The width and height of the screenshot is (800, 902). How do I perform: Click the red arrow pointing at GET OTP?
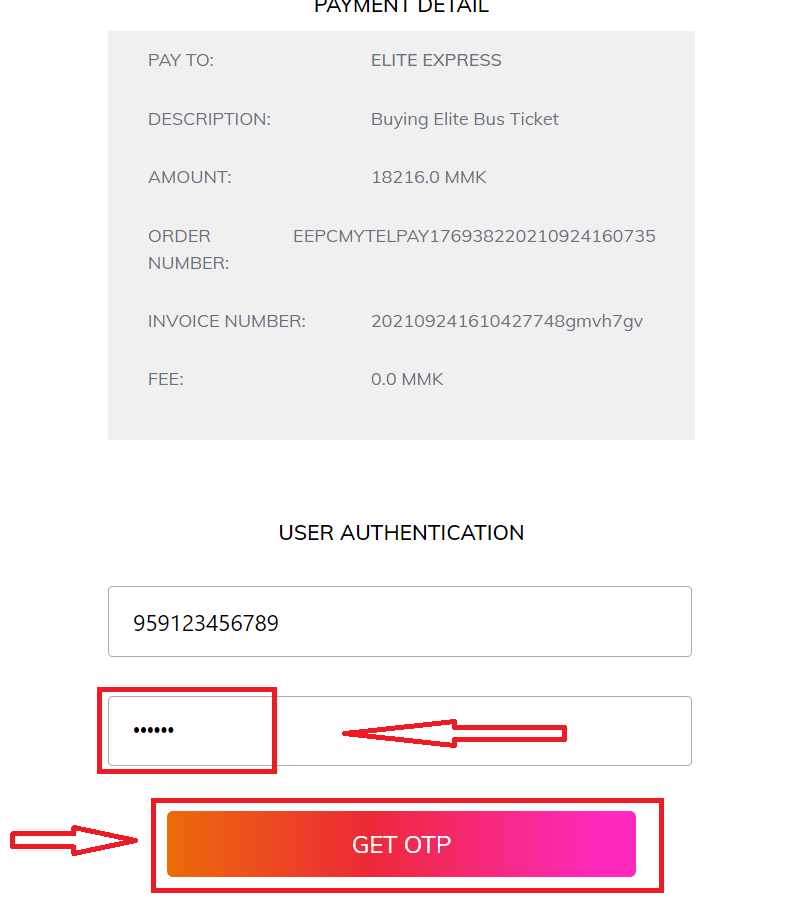click(x=75, y=841)
